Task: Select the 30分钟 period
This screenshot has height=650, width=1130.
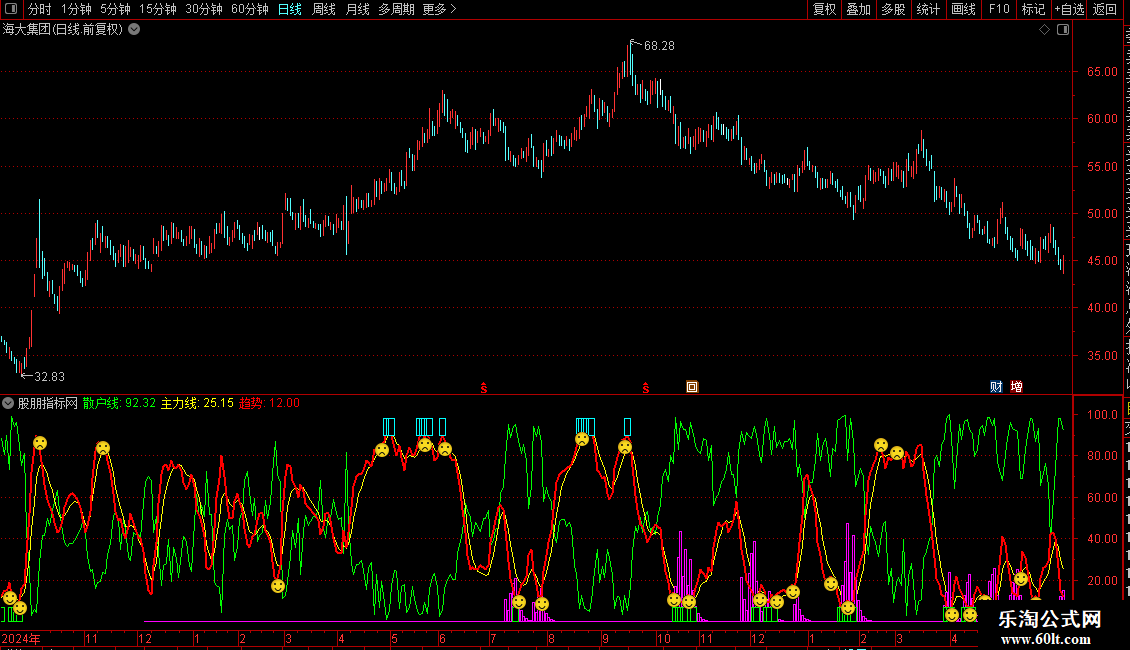Action: pos(204,9)
